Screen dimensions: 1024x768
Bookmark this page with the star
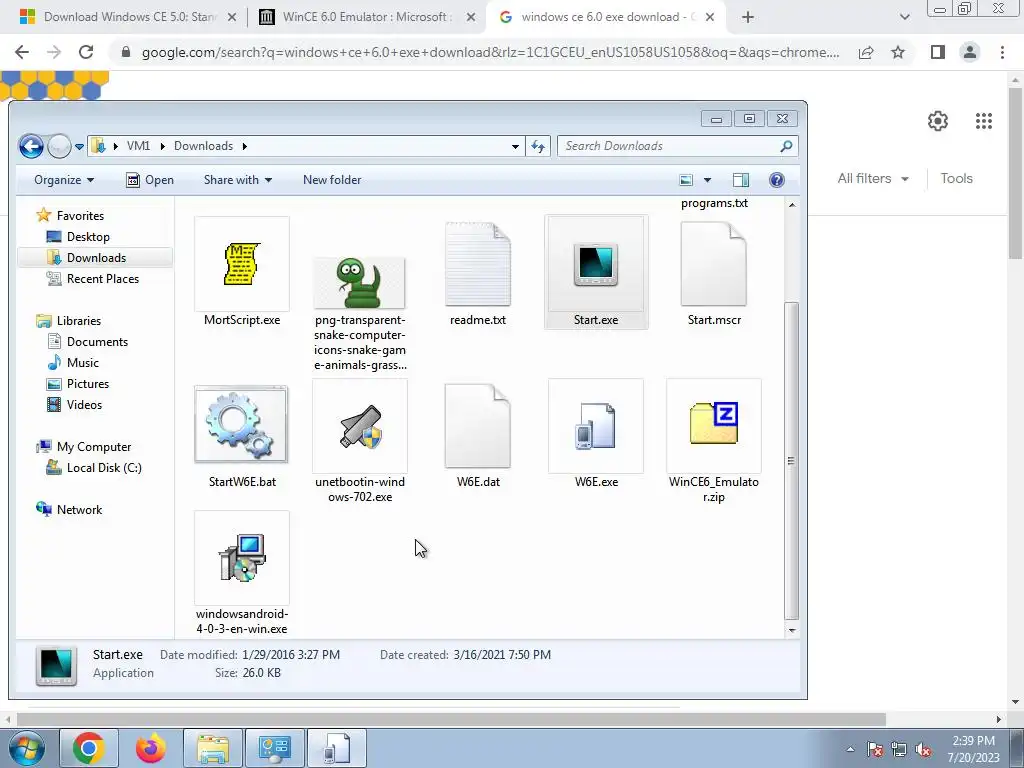pyautogui.click(x=898, y=52)
